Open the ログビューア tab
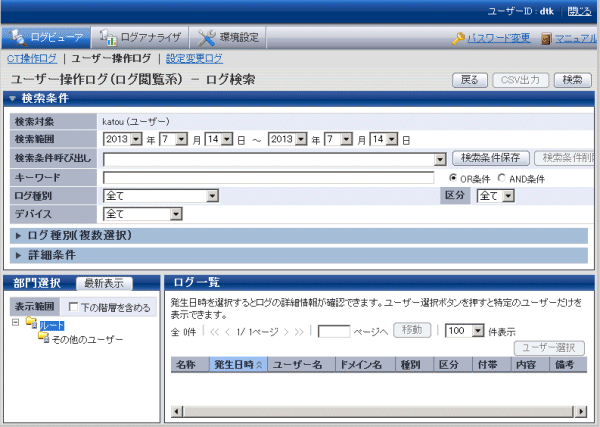 point(46,37)
